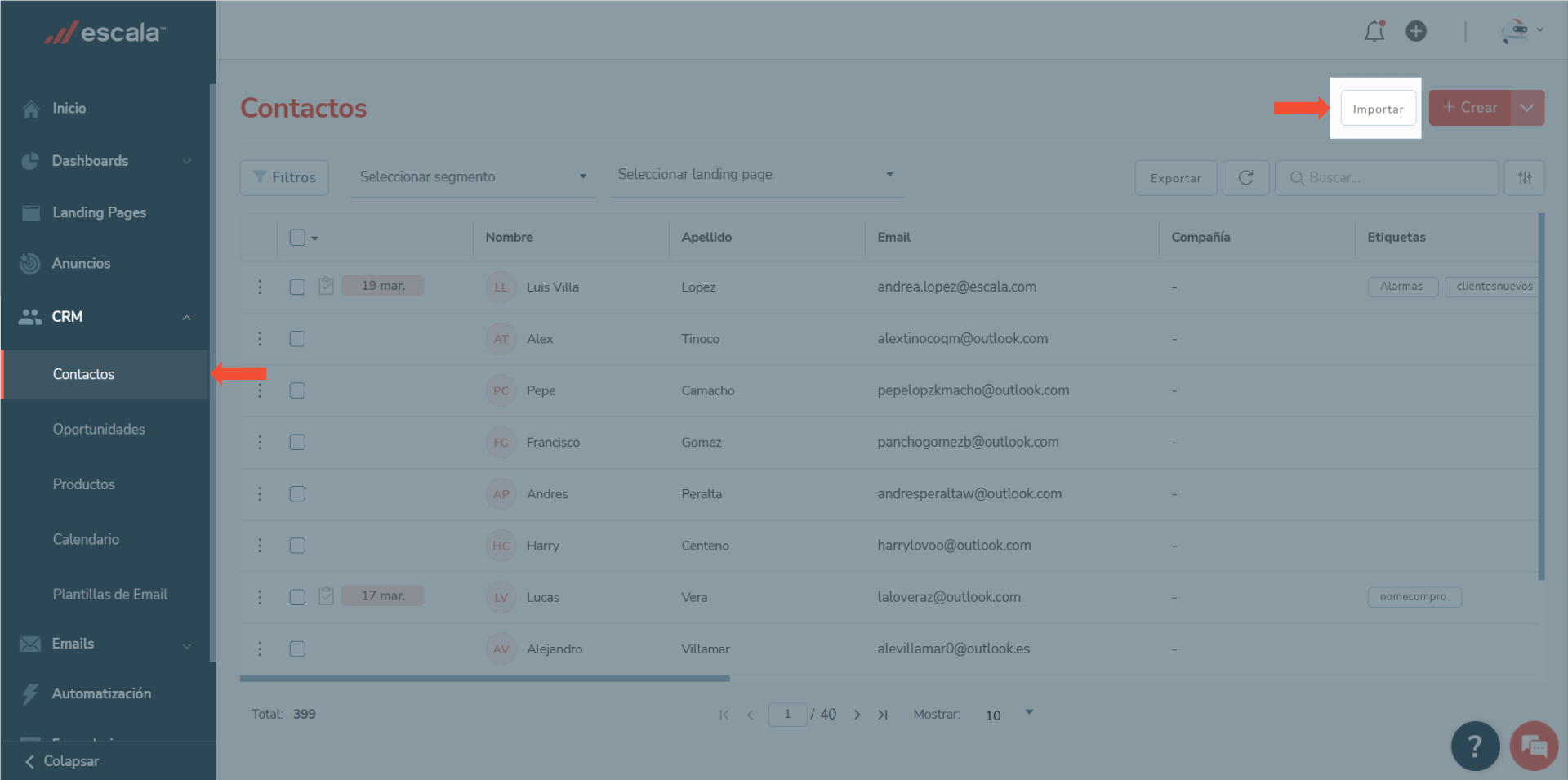Tick the checkbox for Harry Centeno
This screenshot has height=780, width=1568.
[x=297, y=546]
